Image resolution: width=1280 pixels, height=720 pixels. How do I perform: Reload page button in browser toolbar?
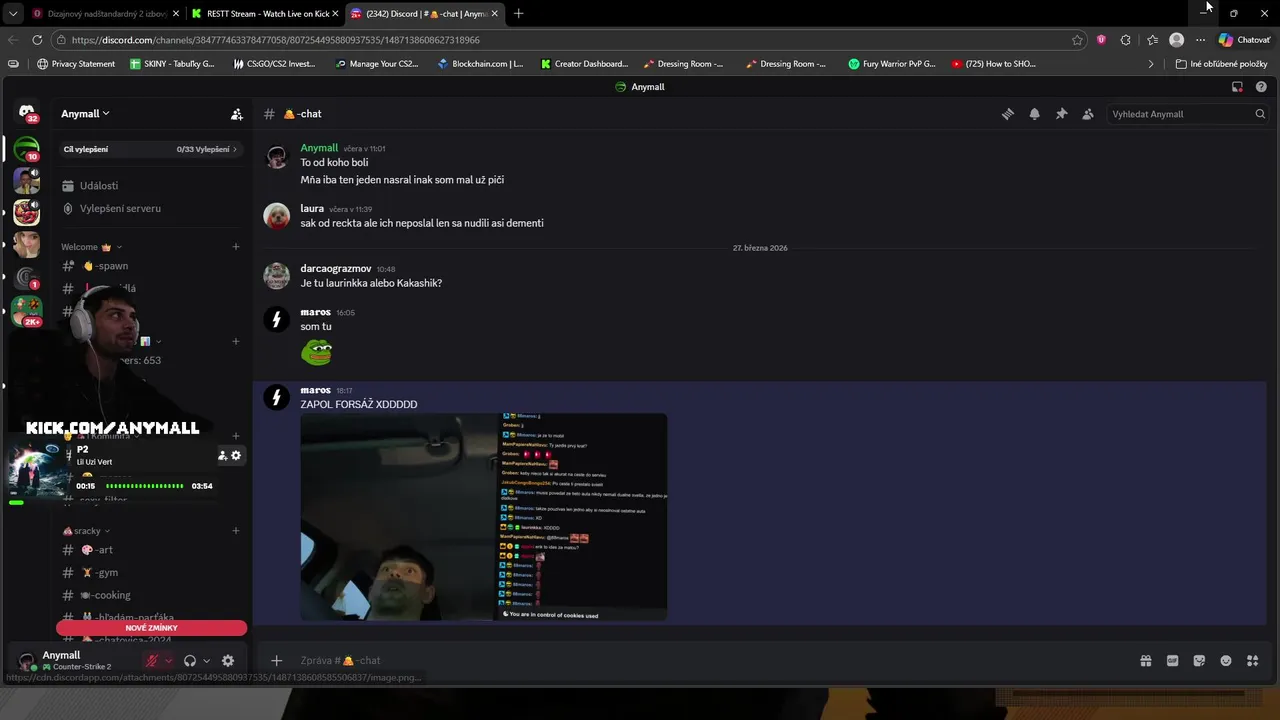point(37,40)
